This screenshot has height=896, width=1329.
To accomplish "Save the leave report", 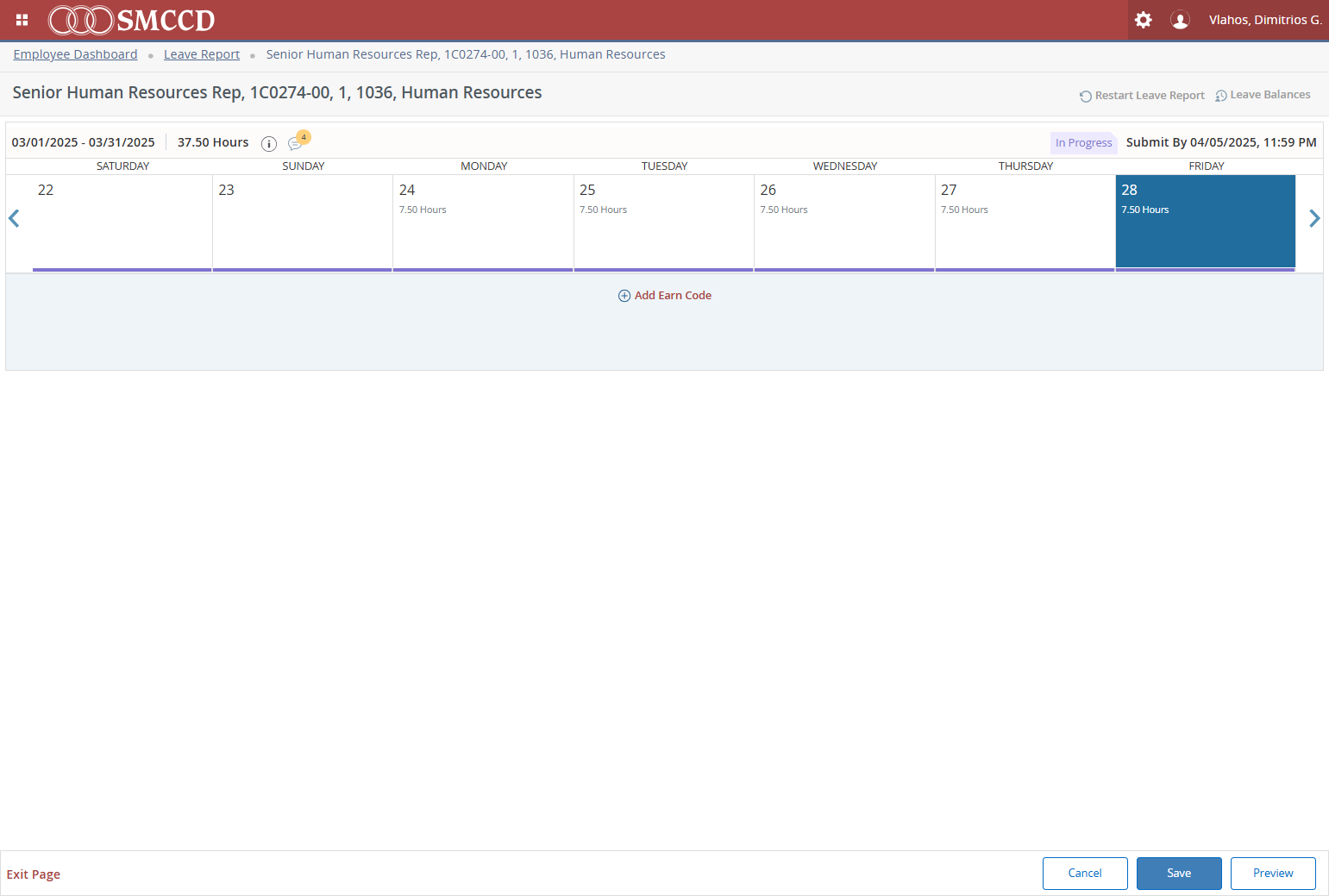I will [1179, 874].
